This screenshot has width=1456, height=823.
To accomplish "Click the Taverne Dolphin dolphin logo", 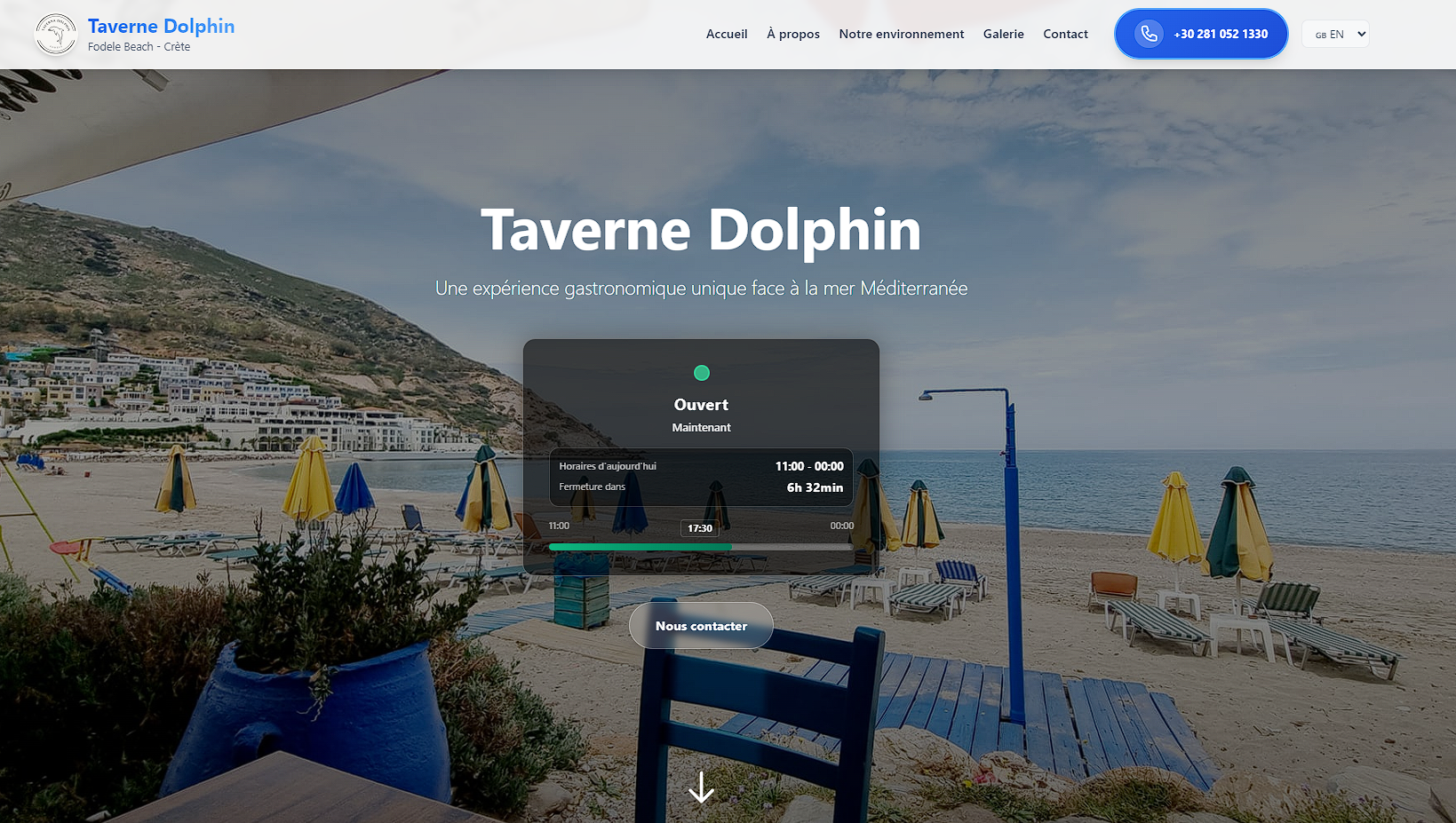I will [55, 34].
